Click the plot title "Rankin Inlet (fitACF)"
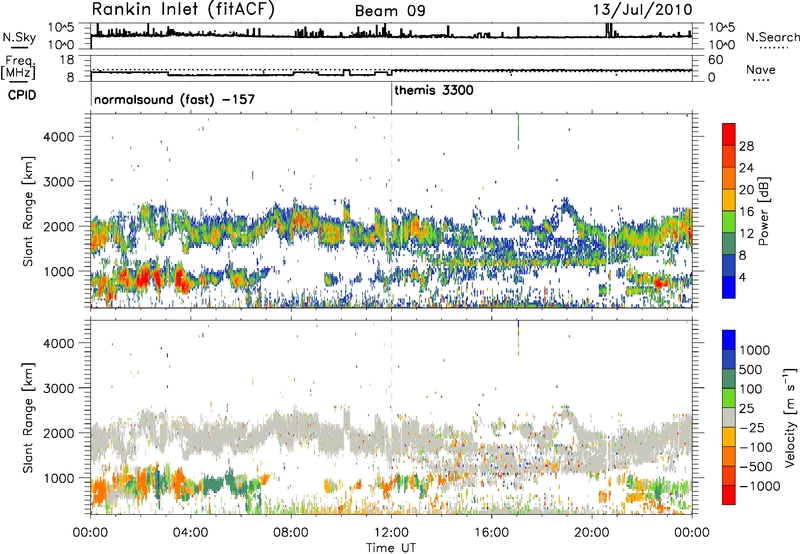Image resolution: width=800 pixels, height=554 pixels. pyautogui.click(x=183, y=10)
